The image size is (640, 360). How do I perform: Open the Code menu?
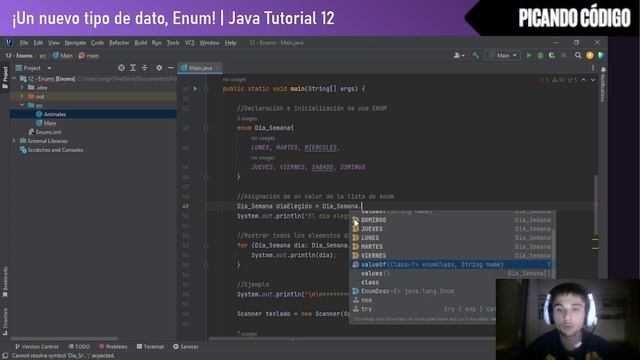[97, 43]
